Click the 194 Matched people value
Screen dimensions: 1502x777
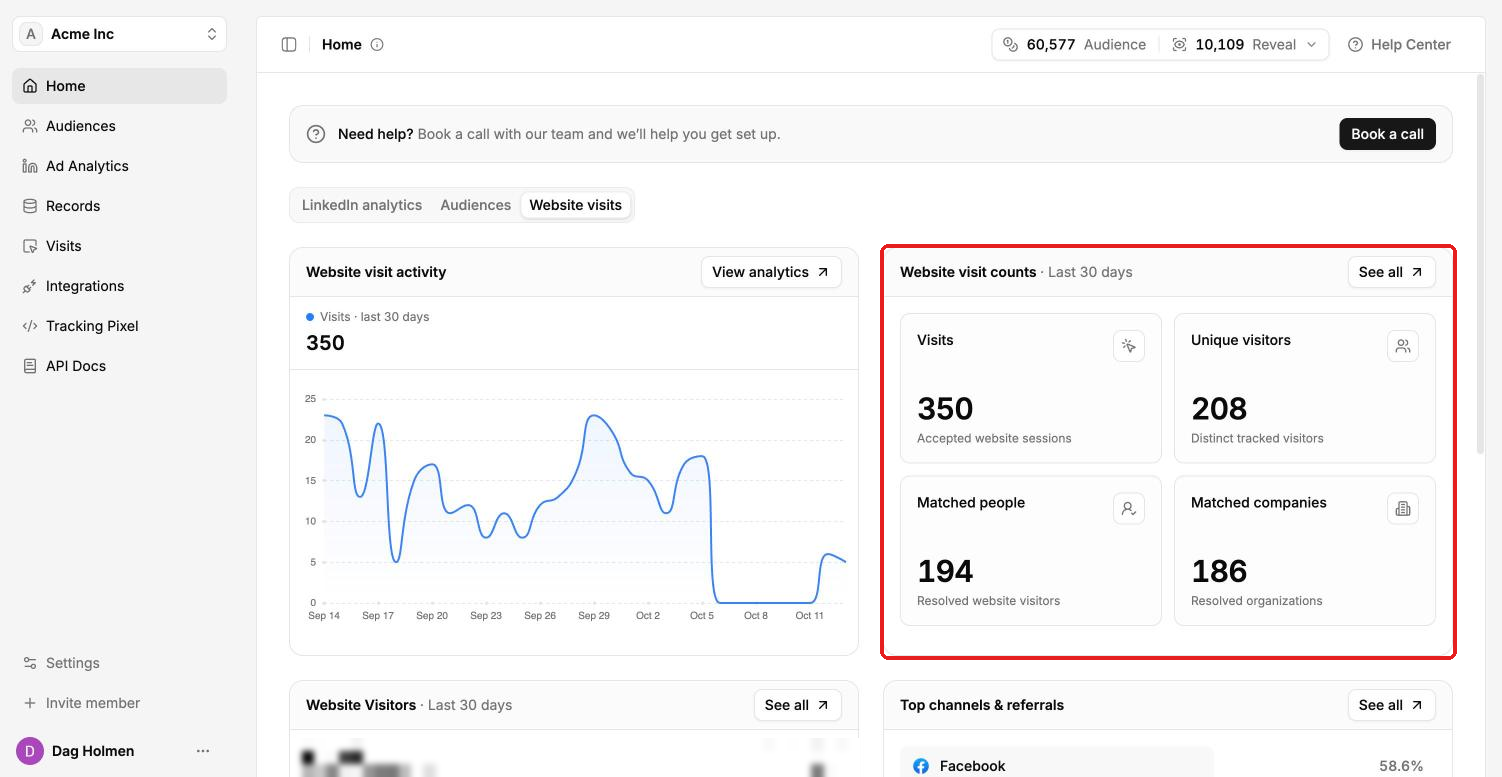945,572
